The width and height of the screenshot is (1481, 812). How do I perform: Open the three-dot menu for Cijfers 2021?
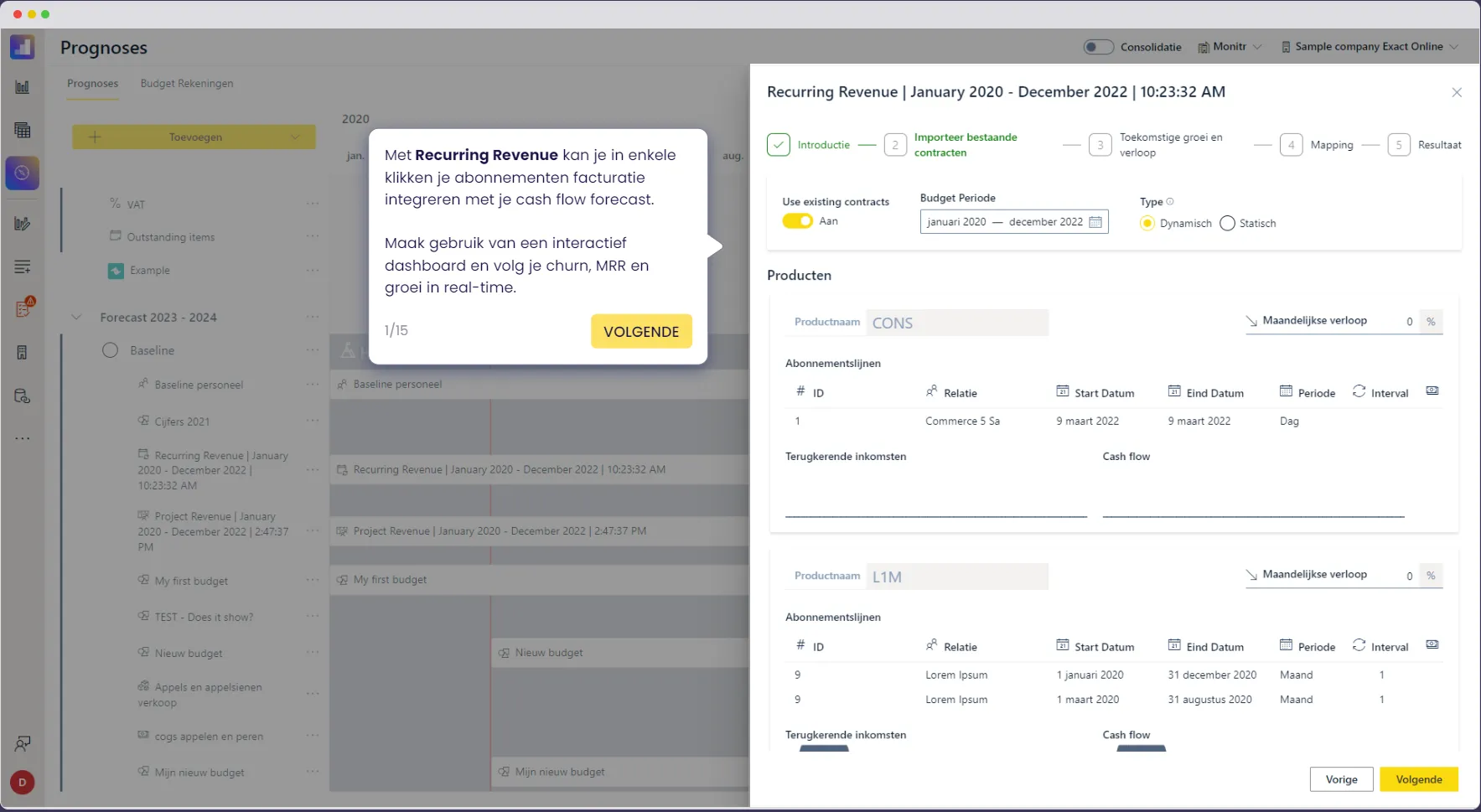click(x=313, y=420)
